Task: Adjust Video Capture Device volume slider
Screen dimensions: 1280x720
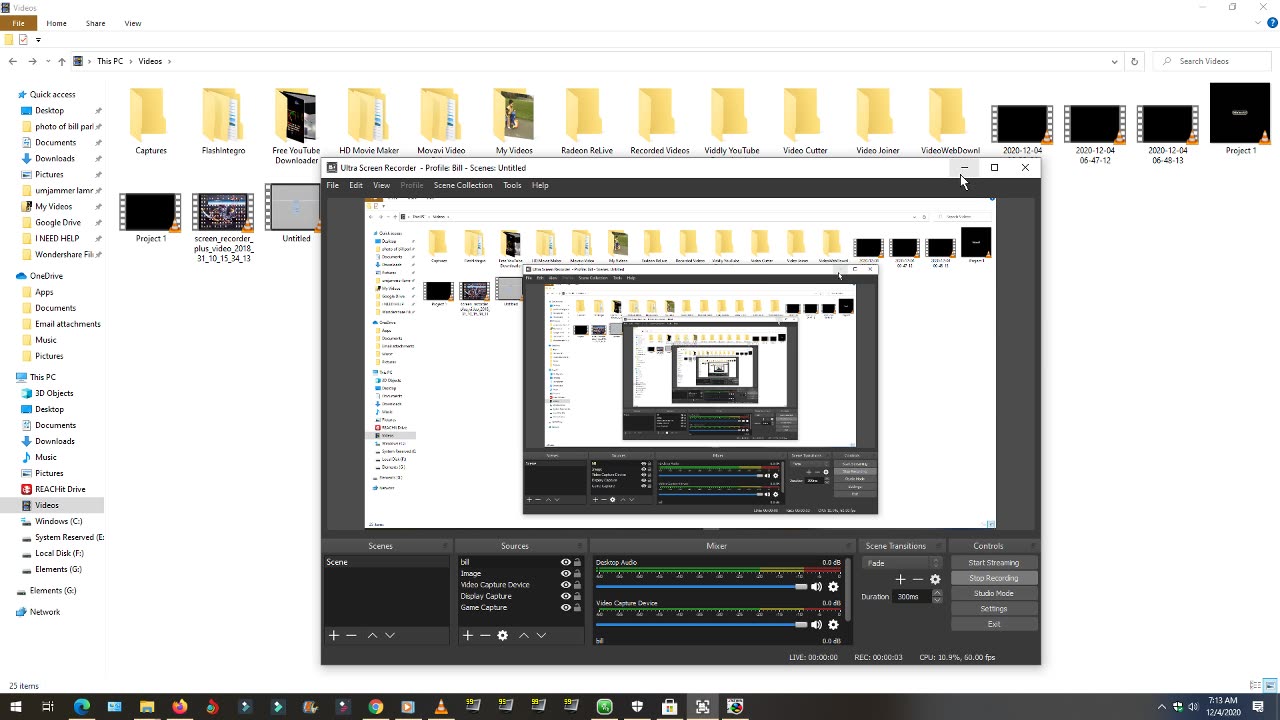Action: pyautogui.click(x=701, y=625)
